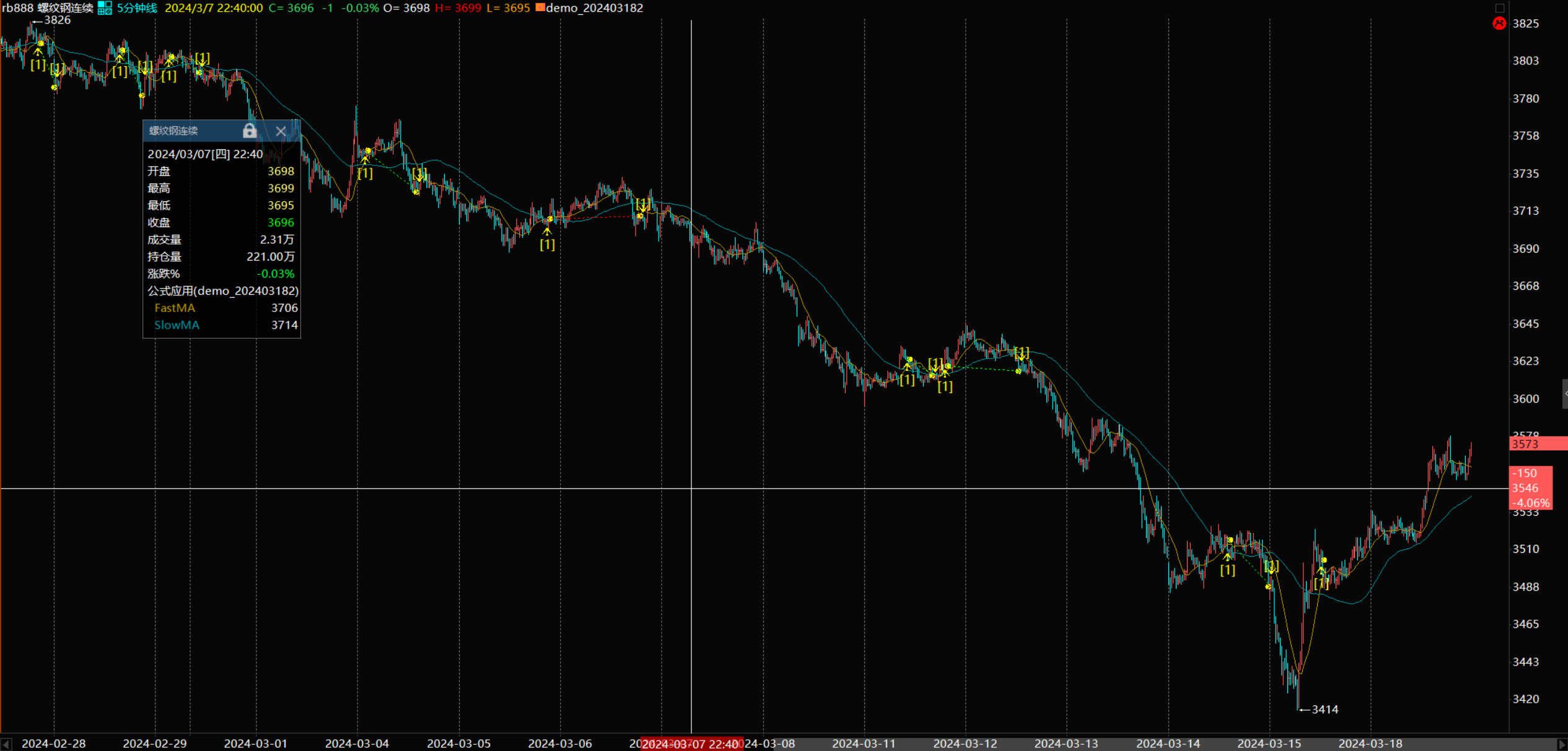Click the 收盘 3696 row in popup
This screenshot has width=1568, height=751.
tap(222, 222)
